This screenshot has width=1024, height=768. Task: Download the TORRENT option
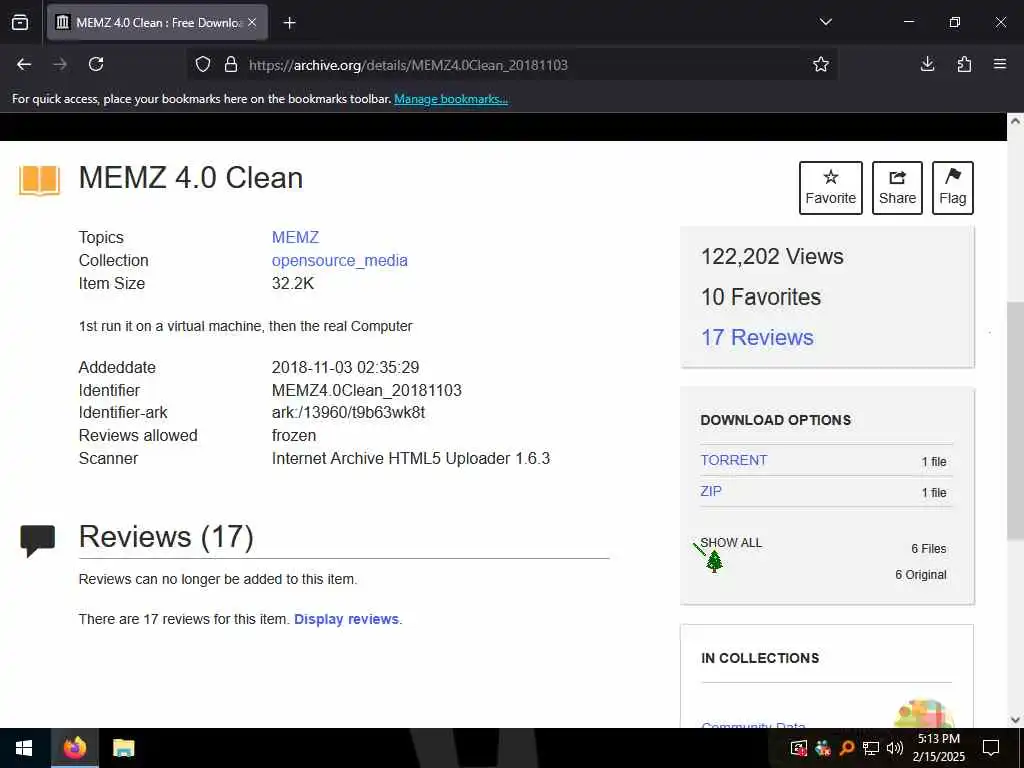point(733,460)
